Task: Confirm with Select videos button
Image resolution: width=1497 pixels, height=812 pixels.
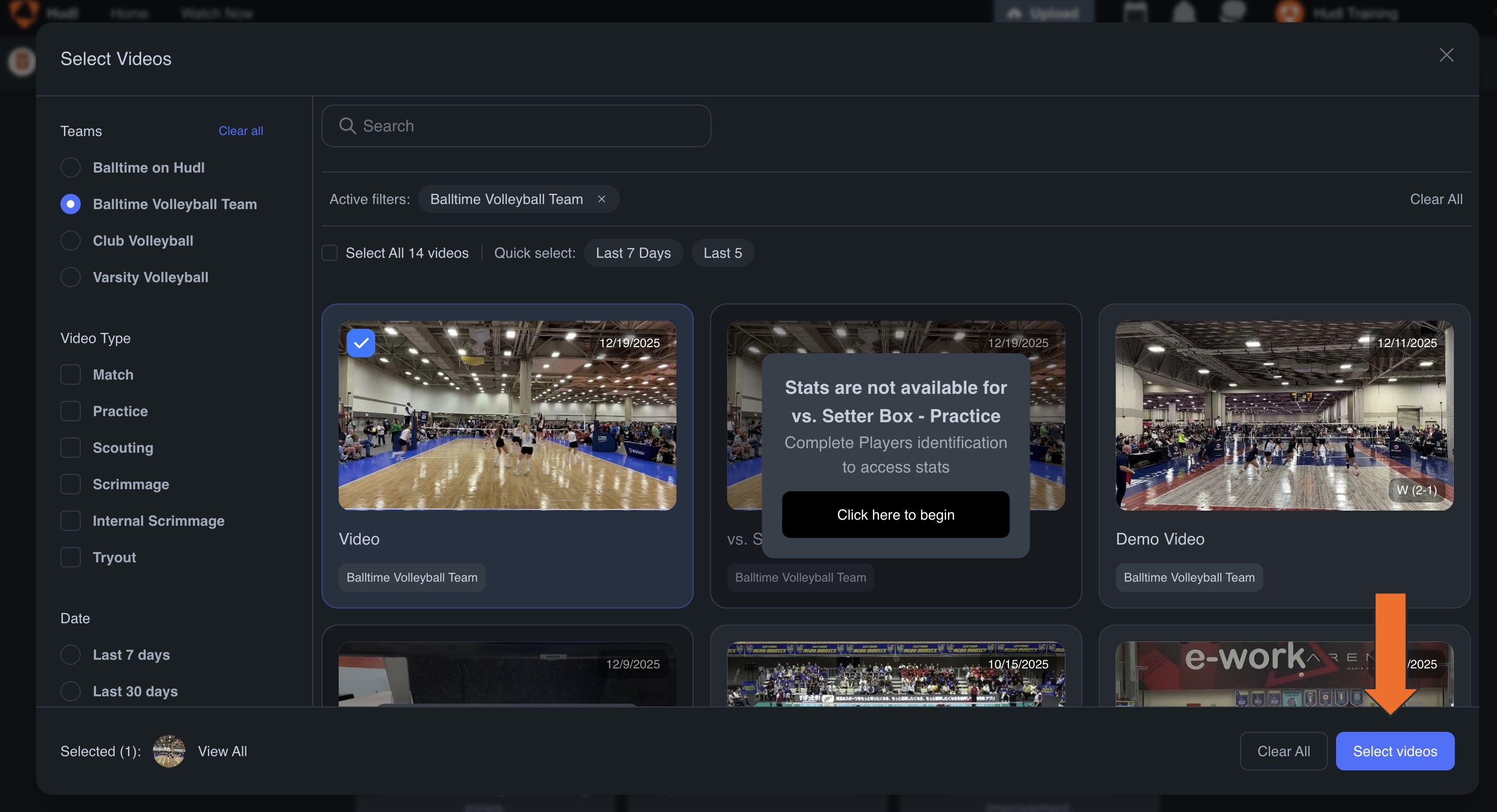Action: point(1395,751)
